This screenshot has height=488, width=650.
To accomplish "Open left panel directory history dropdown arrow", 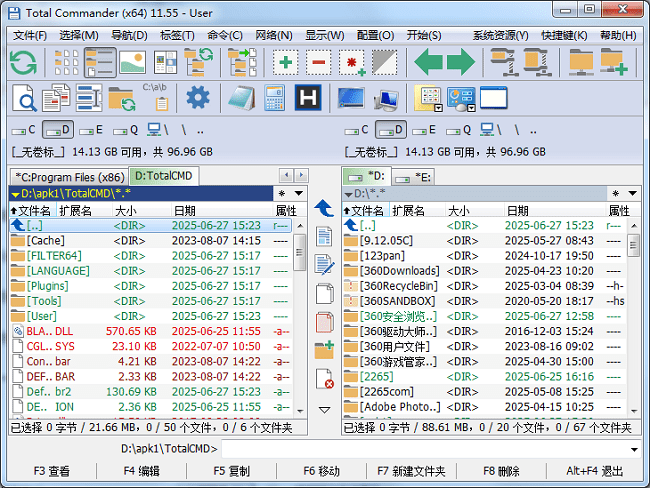I will pos(298,193).
